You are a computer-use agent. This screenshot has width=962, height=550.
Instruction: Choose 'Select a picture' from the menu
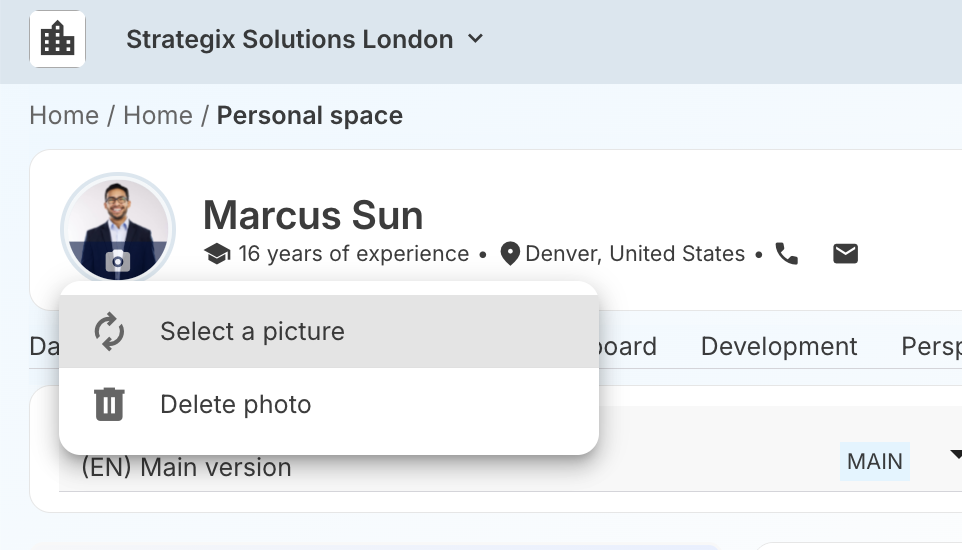(x=252, y=331)
